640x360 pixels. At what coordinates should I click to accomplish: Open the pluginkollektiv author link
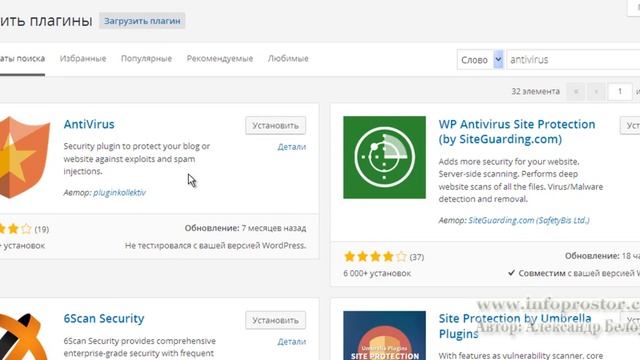119,192
